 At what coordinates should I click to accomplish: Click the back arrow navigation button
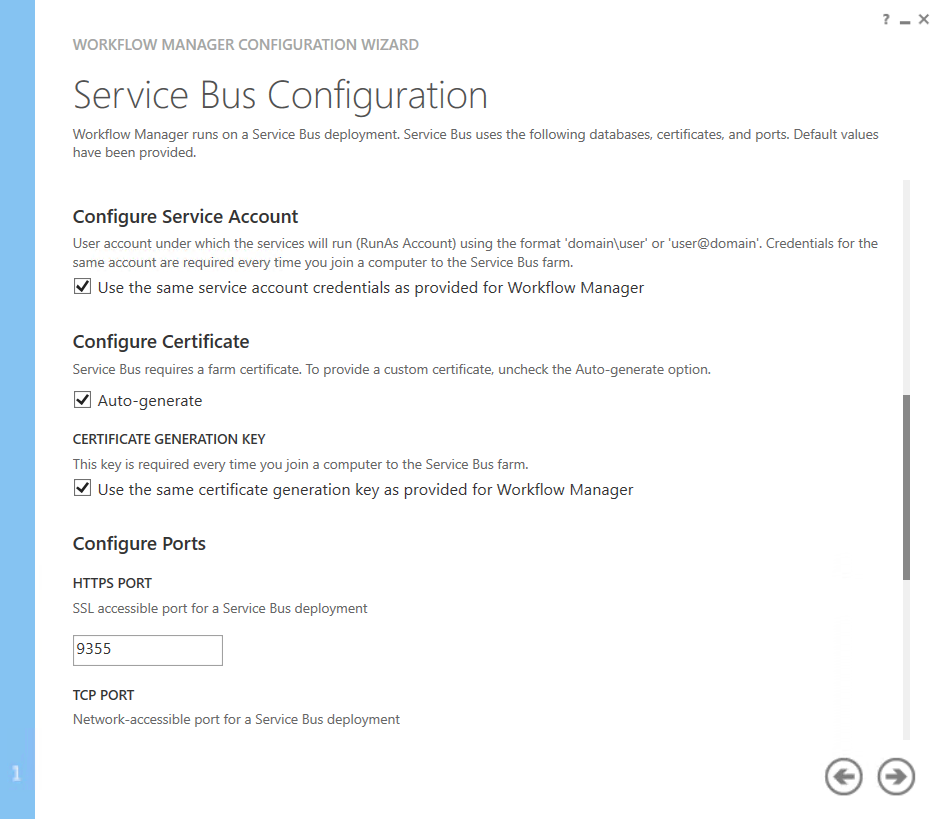pos(843,776)
